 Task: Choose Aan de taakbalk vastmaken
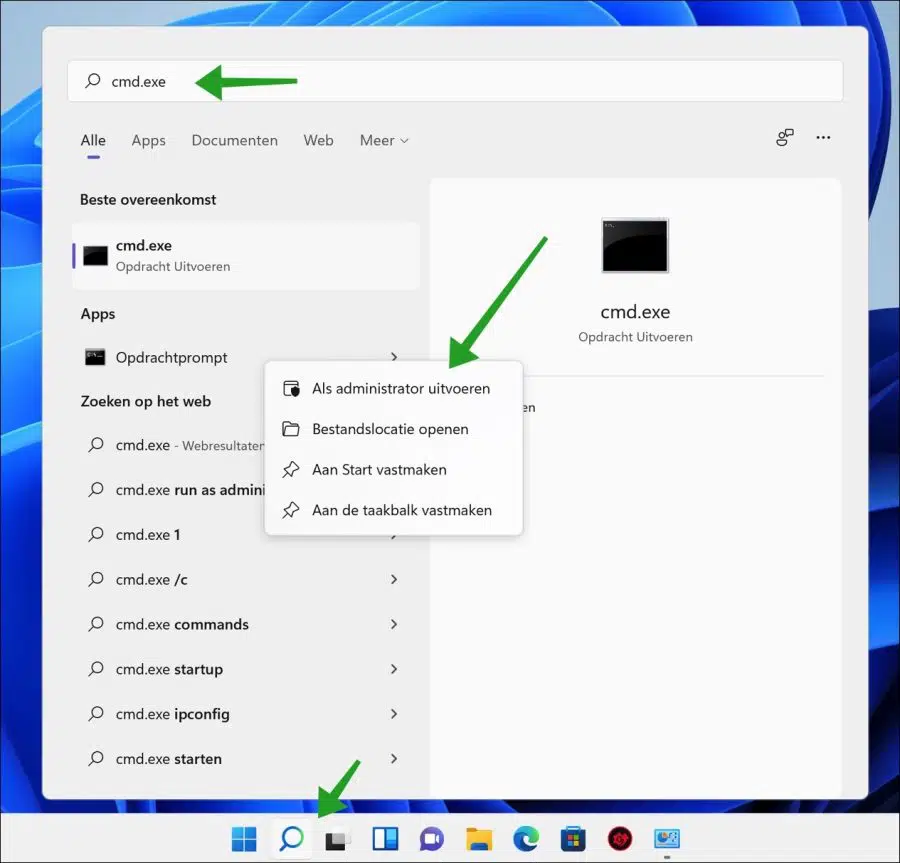394,511
